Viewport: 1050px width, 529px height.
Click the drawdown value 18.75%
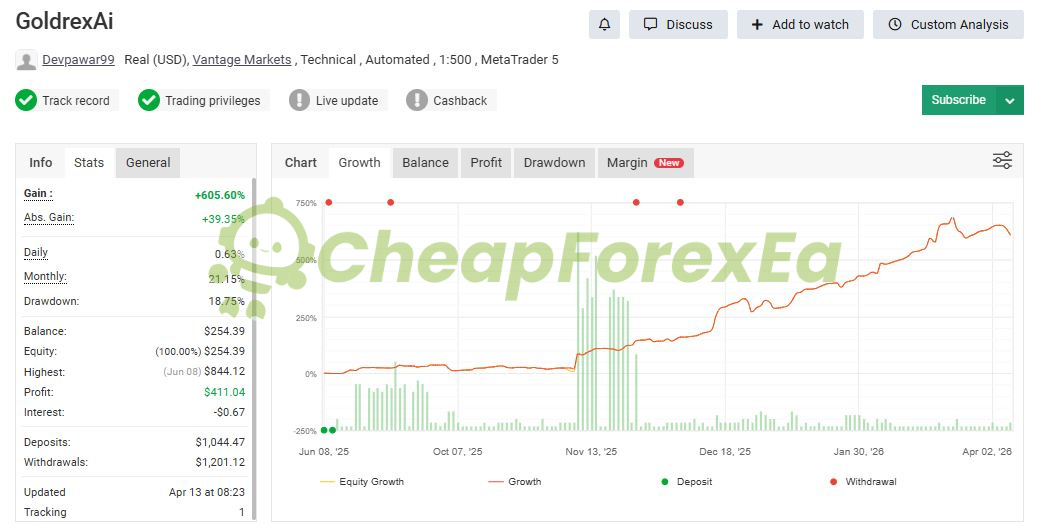tap(226, 301)
